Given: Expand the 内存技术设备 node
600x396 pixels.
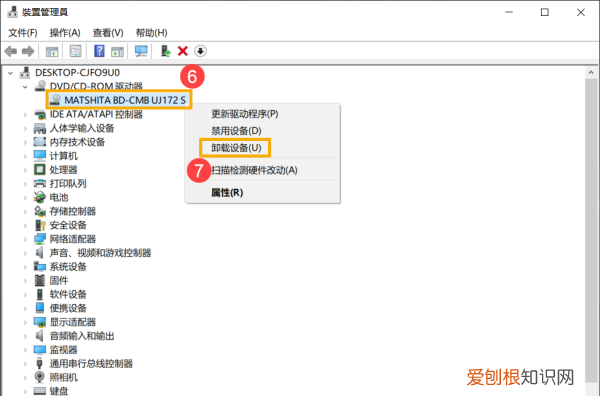Looking at the screenshot, I should pos(25,142).
